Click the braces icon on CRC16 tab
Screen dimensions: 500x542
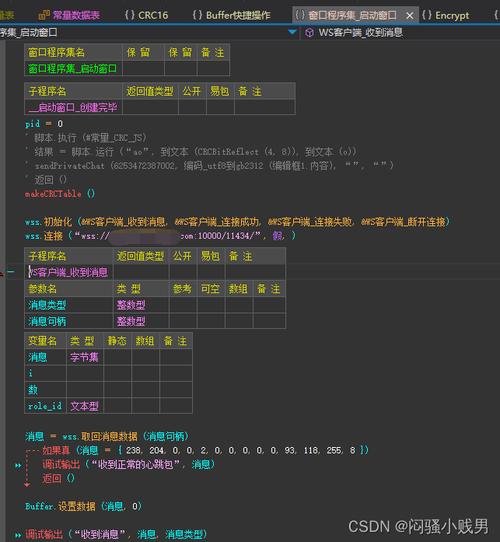(130, 15)
